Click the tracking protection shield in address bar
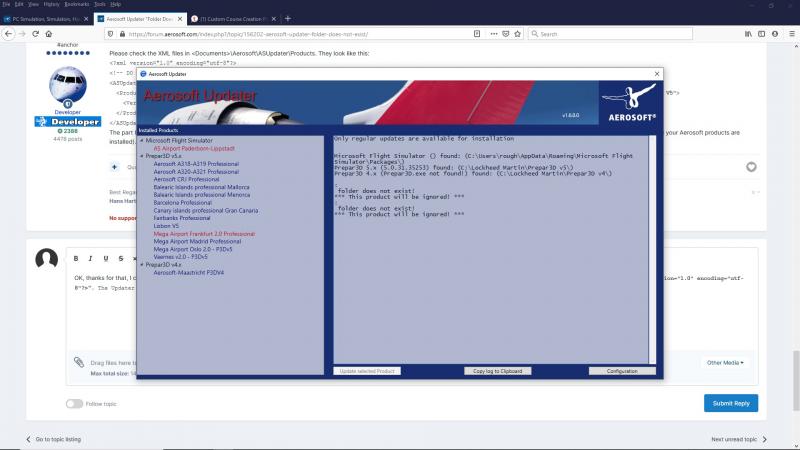800x450 pixels. tap(110, 34)
